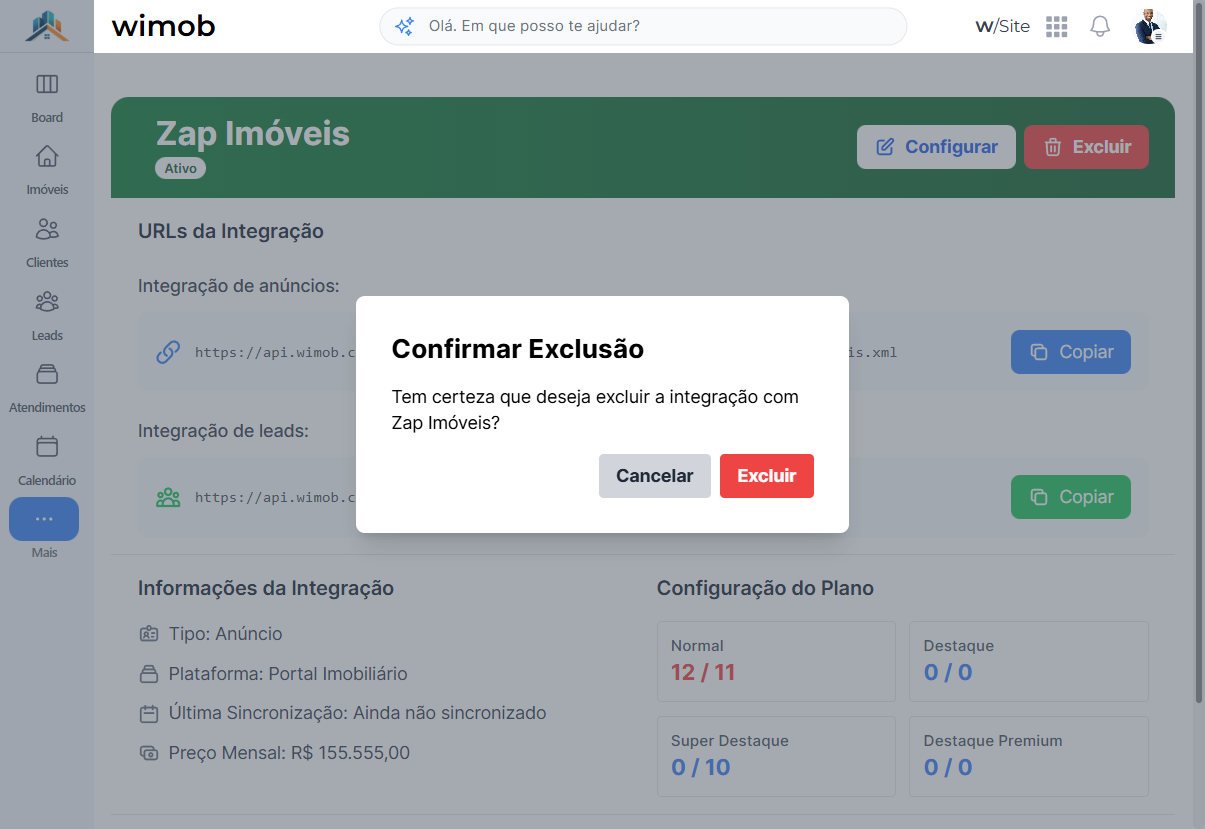Click the Super Destaque 0 / 10 card
This screenshot has height=829, width=1205.
click(776, 756)
